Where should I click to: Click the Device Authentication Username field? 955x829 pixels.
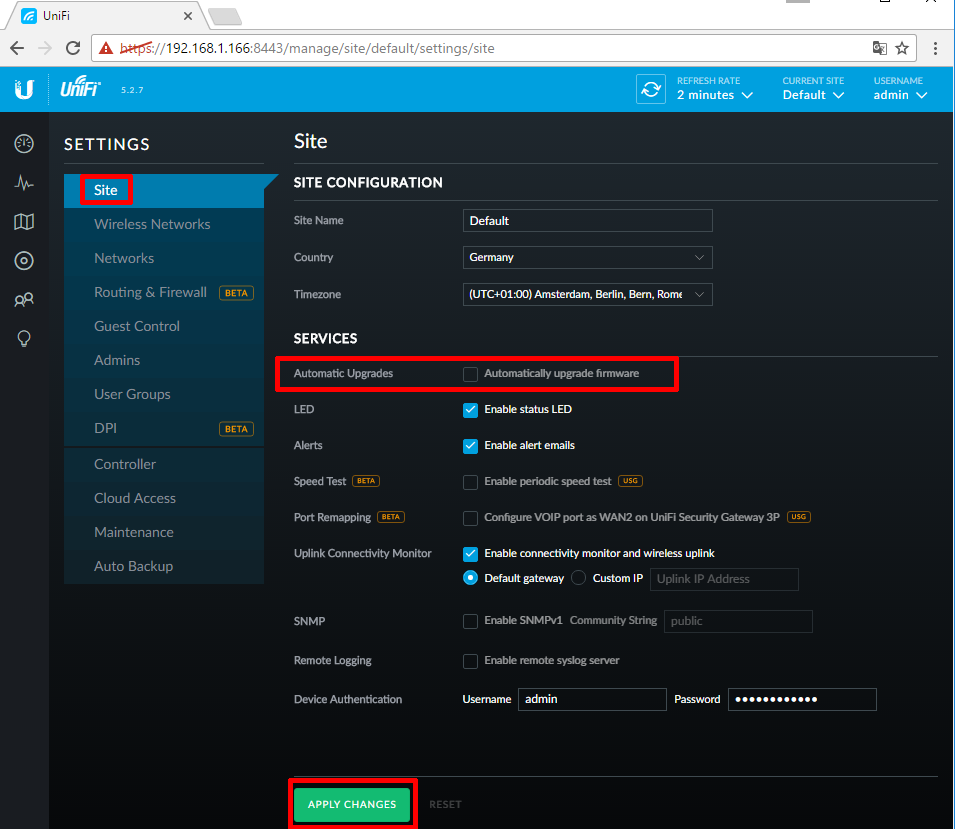click(x=592, y=699)
